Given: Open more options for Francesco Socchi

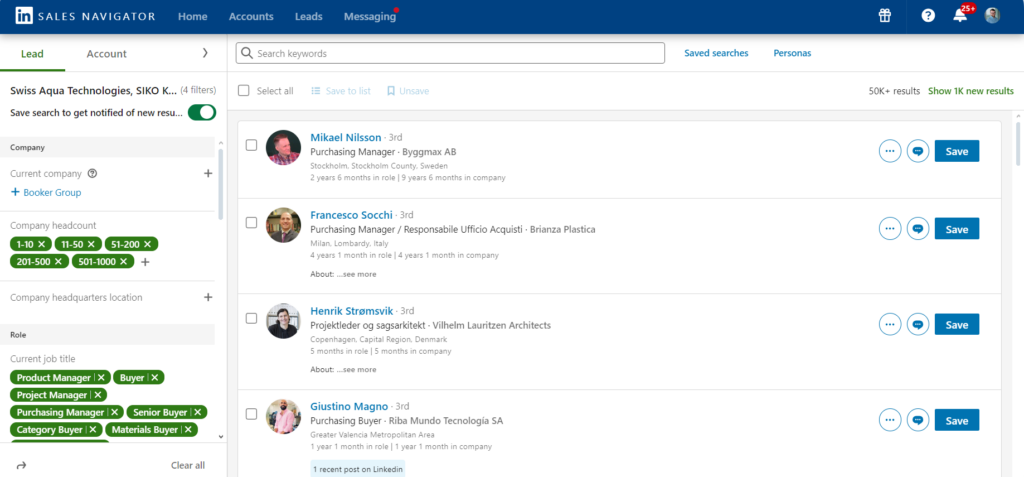Looking at the screenshot, I should coord(889,229).
